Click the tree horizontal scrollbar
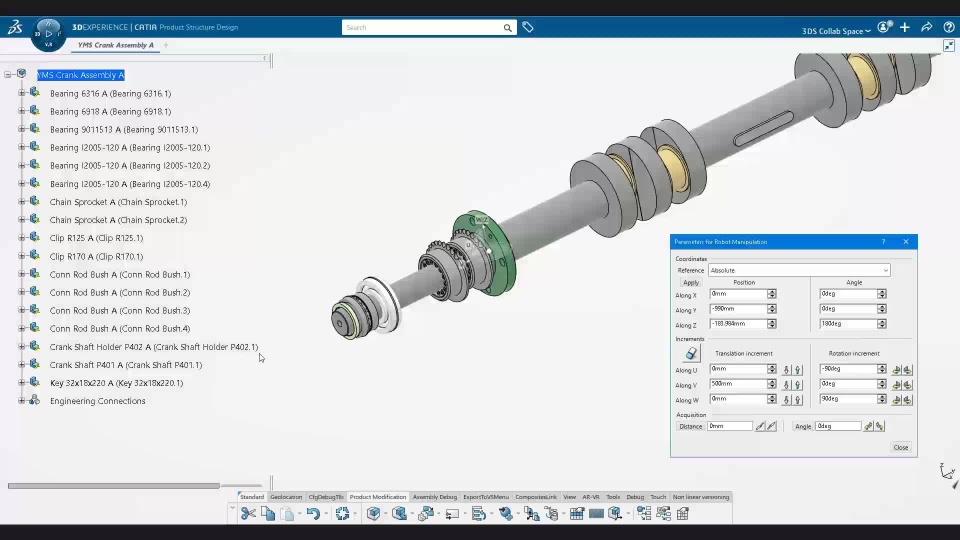960x540 pixels. 114,486
